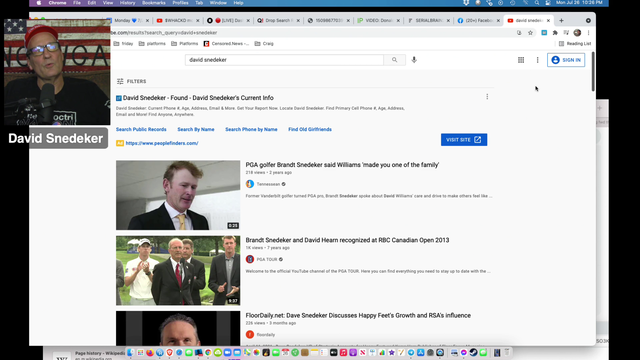
Task: Click the YouTube search magnifier button
Action: pos(394,60)
